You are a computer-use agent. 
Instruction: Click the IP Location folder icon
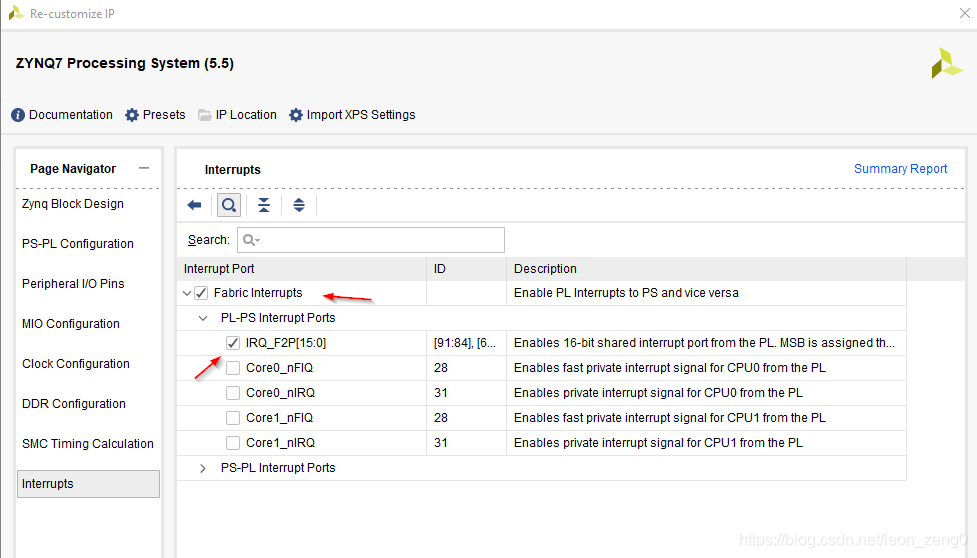204,115
